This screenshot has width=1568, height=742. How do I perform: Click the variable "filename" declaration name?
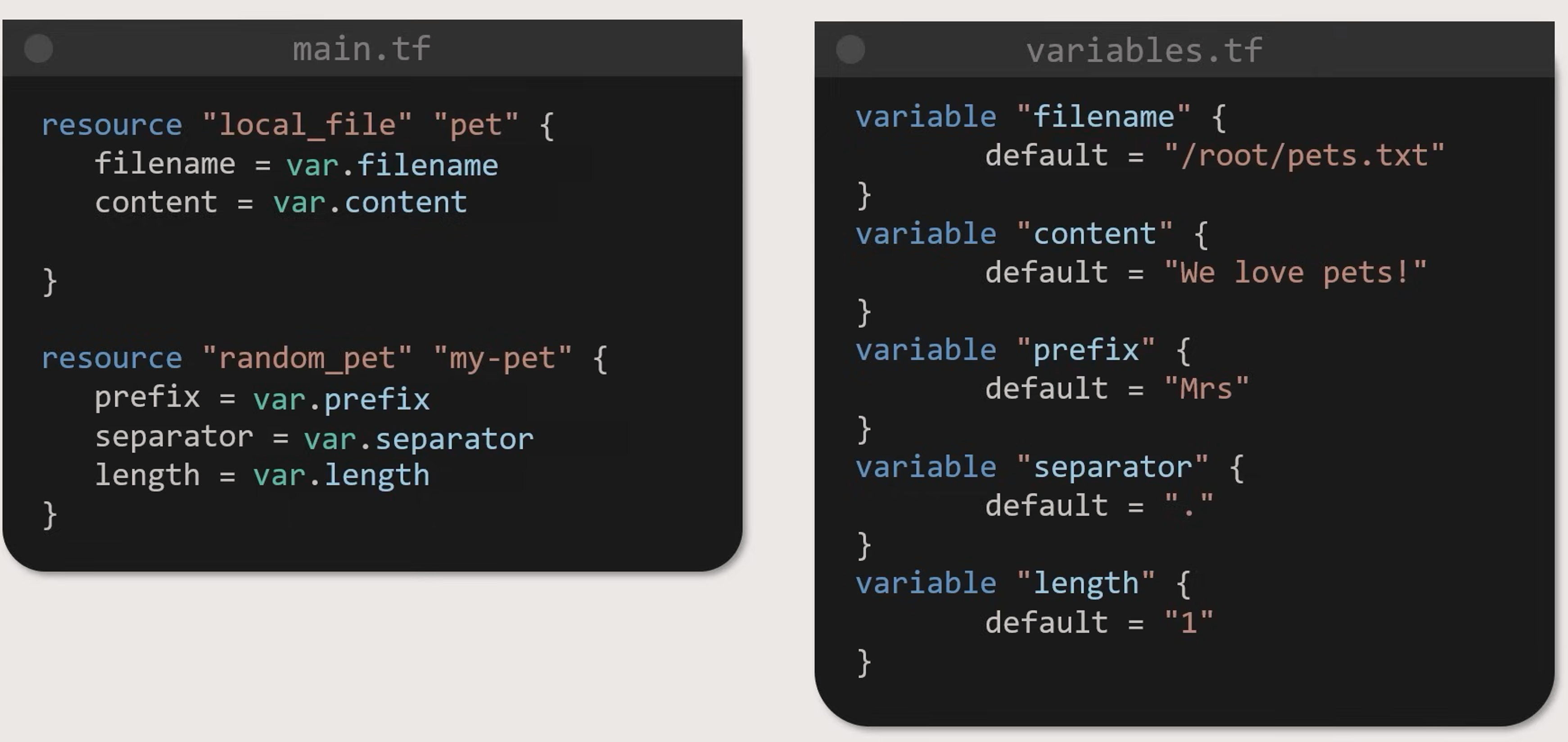pos(1103,117)
